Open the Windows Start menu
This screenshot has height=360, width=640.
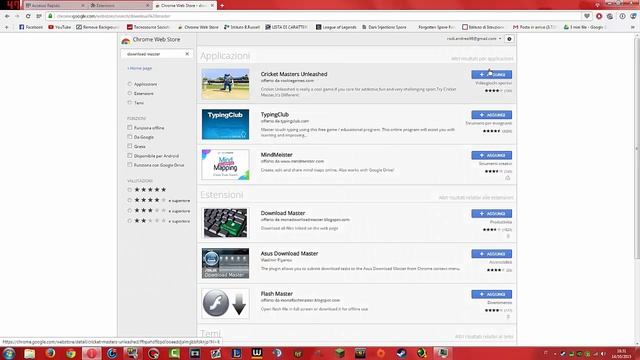pos(9,353)
